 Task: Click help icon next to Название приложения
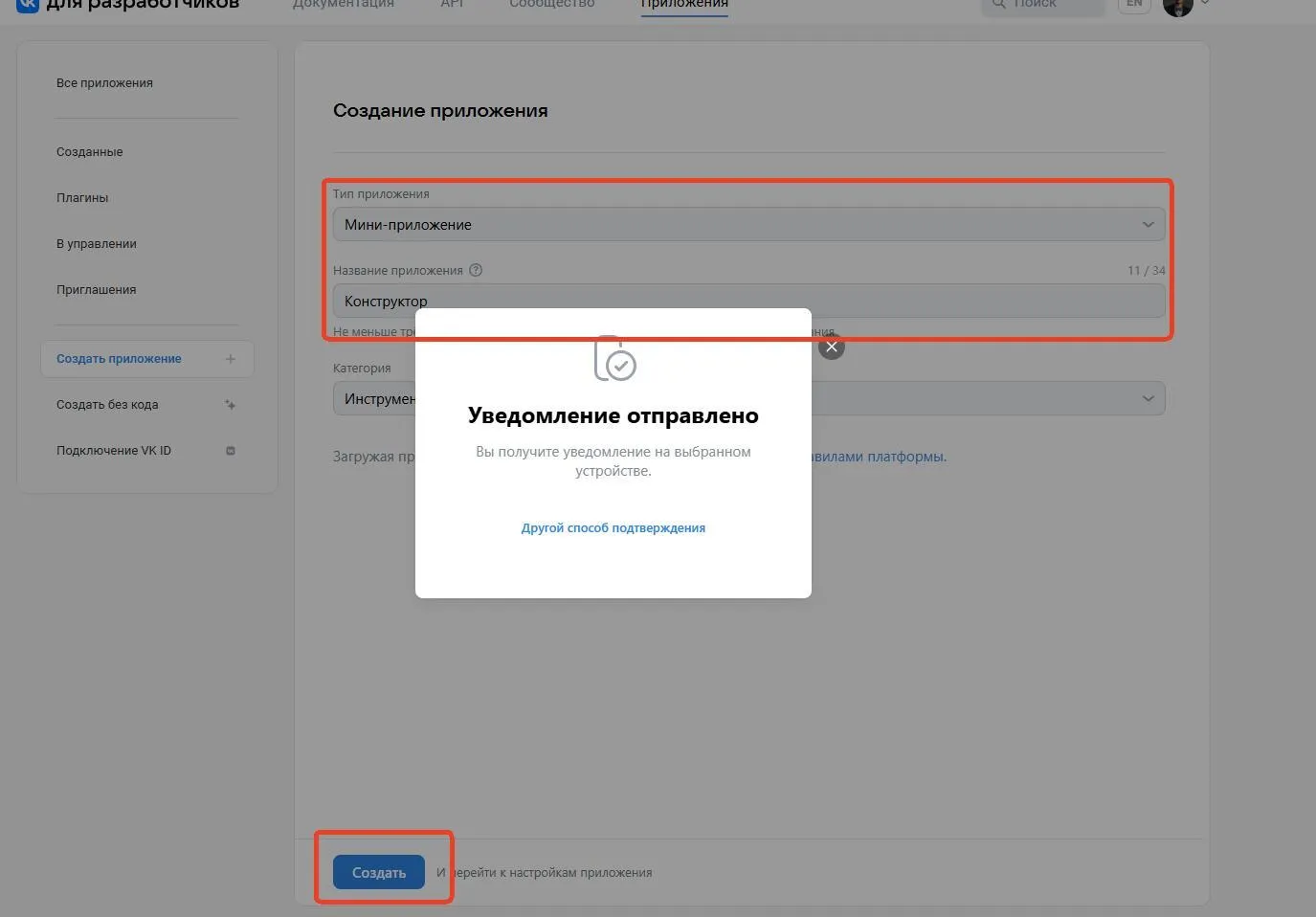coord(476,271)
